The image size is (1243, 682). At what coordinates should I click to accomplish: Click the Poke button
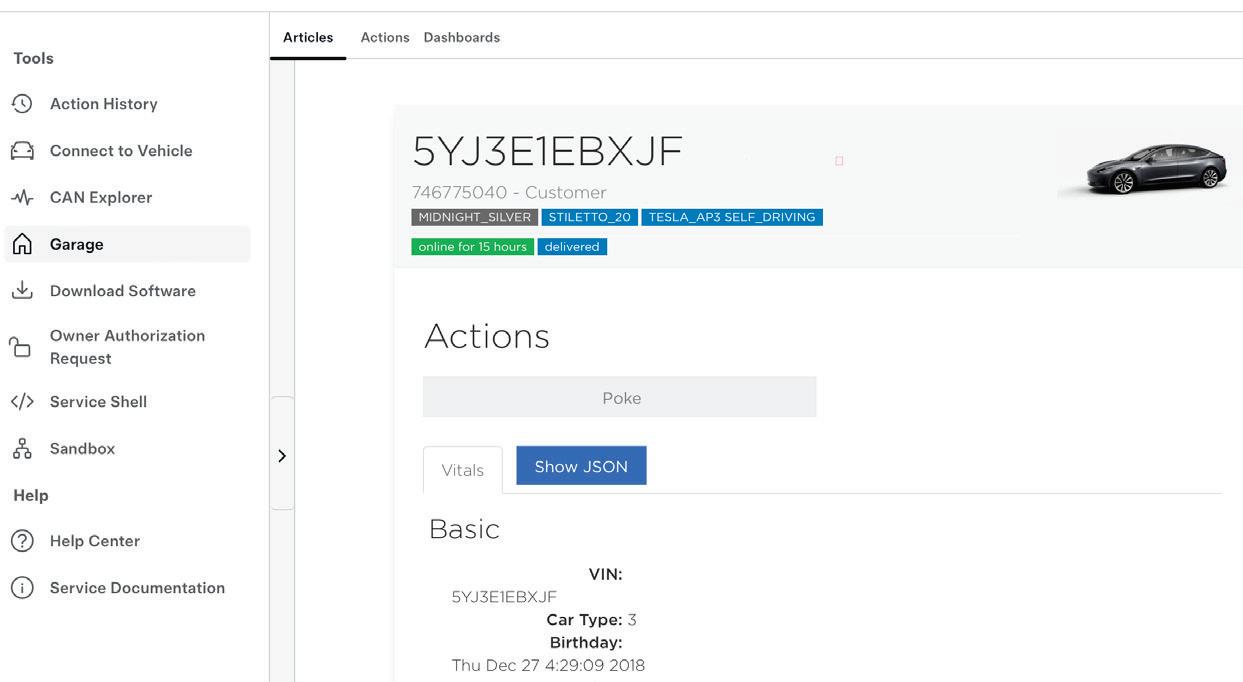[620, 397]
